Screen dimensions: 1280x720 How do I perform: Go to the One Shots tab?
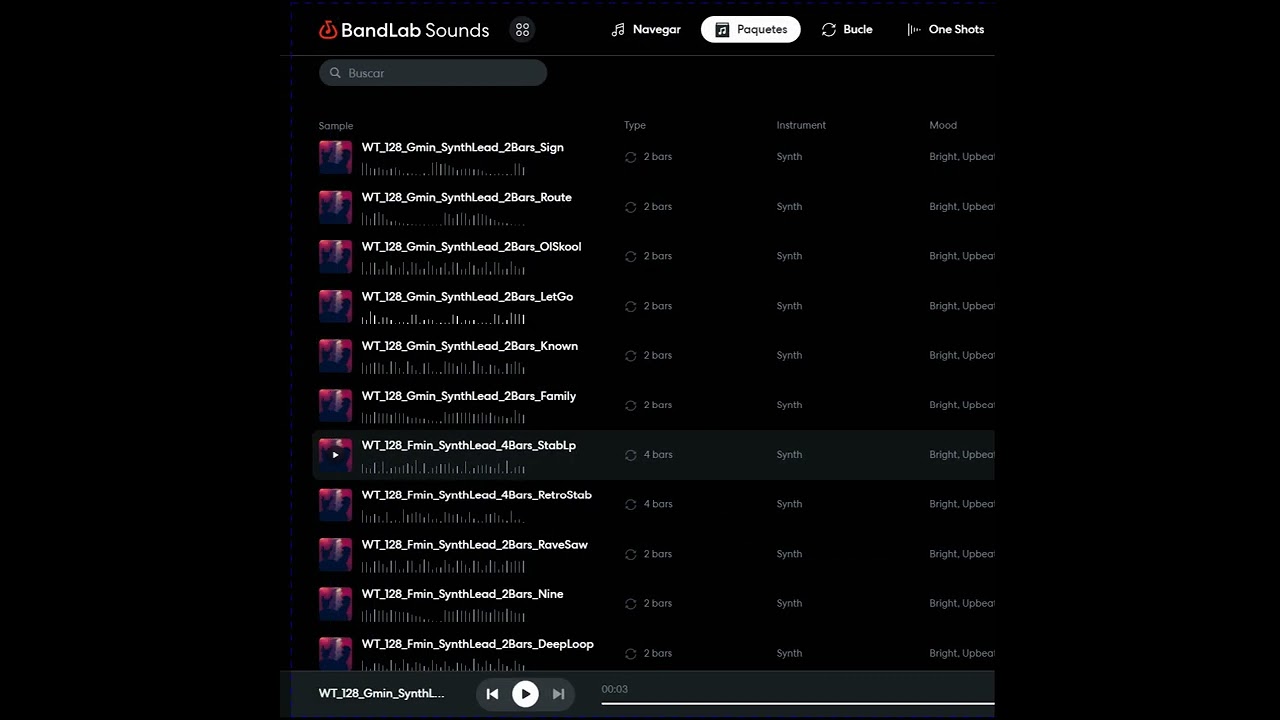(x=945, y=30)
